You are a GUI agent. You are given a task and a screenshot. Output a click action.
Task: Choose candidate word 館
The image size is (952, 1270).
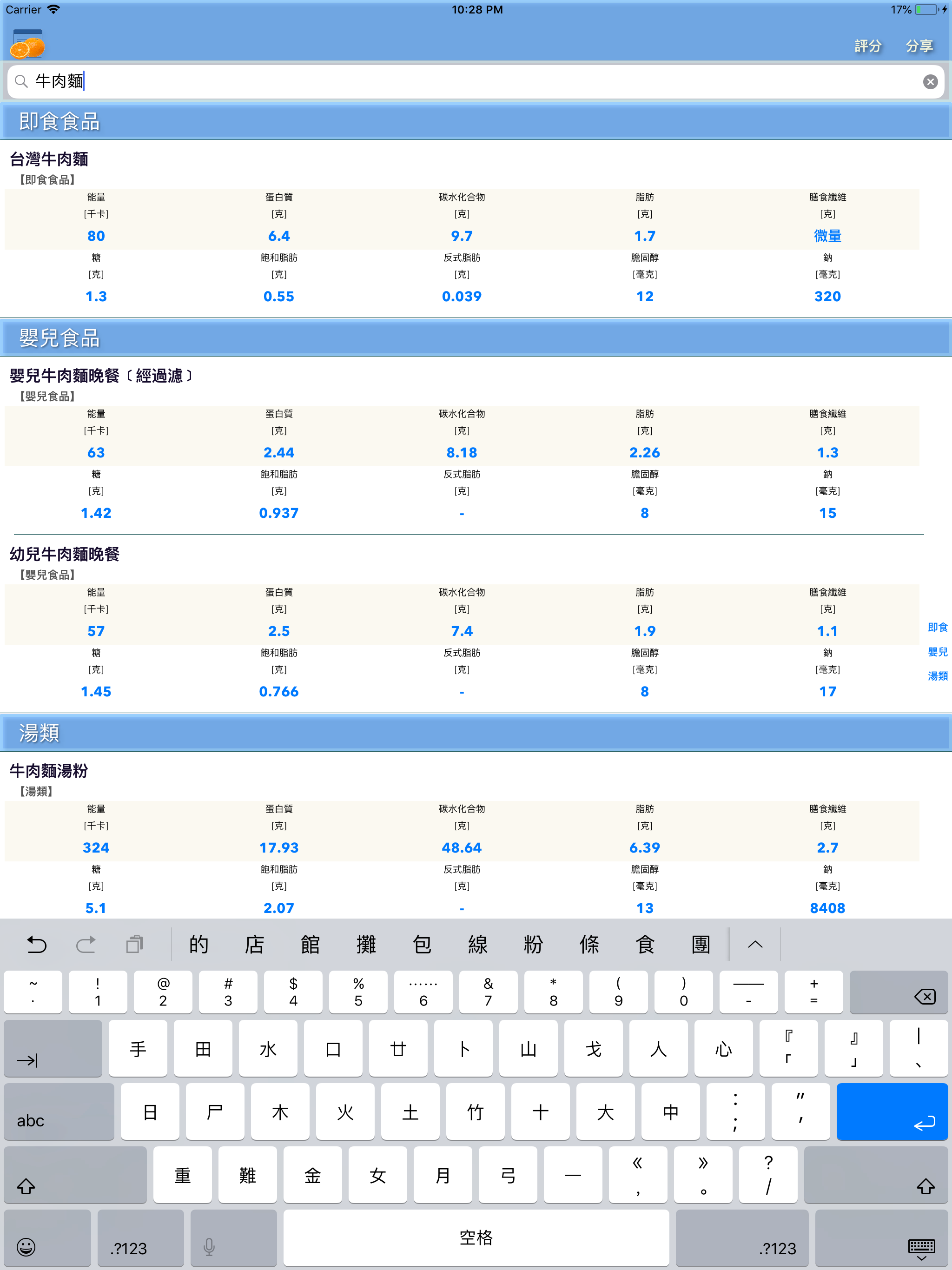pyautogui.click(x=310, y=944)
